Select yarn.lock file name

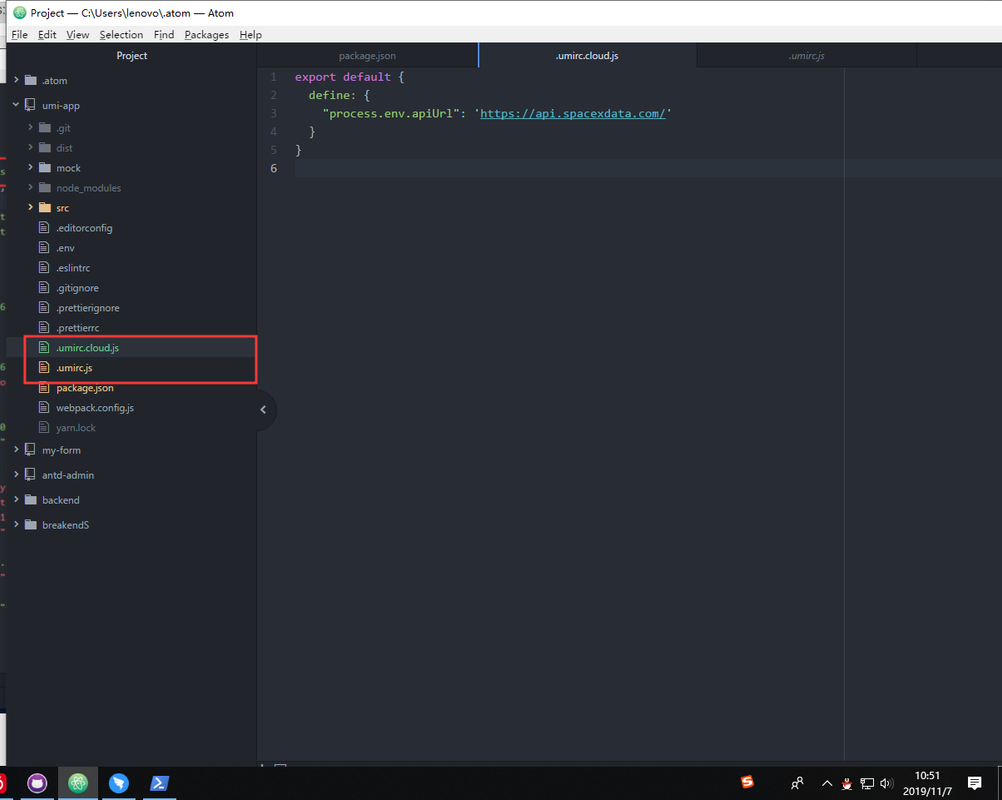tap(75, 427)
